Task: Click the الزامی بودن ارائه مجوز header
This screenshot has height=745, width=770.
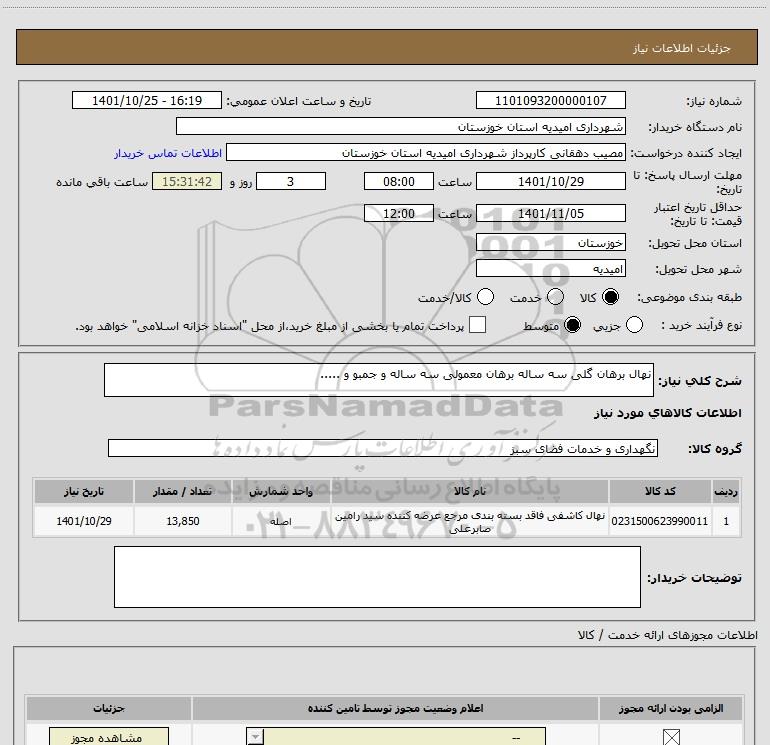Action: click(671, 708)
